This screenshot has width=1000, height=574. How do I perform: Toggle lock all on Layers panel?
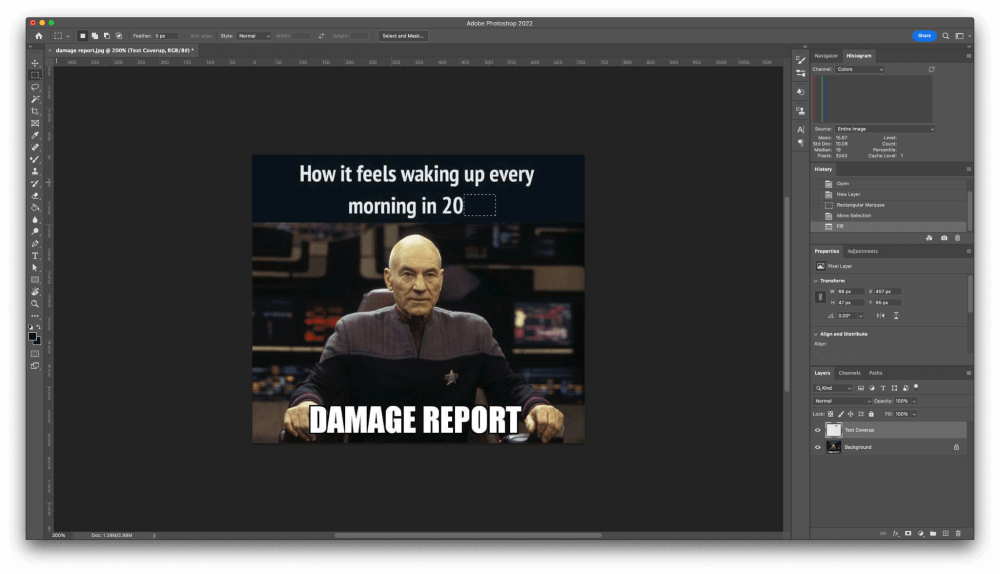click(x=871, y=414)
